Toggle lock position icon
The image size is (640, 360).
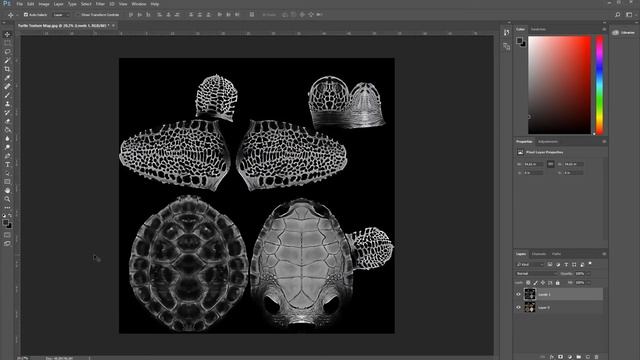(543, 282)
